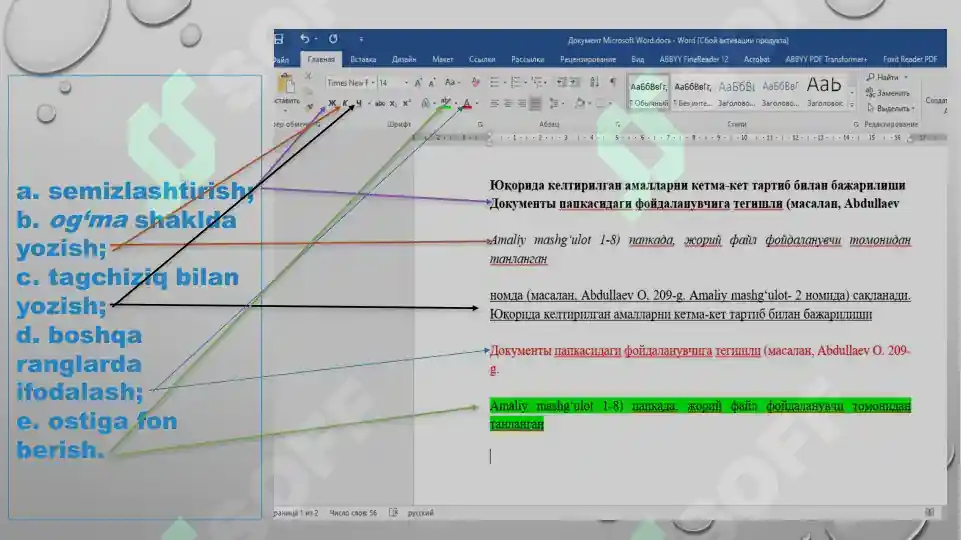Open the underline style dropdown arrow
961x540 pixels.
click(x=368, y=104)
